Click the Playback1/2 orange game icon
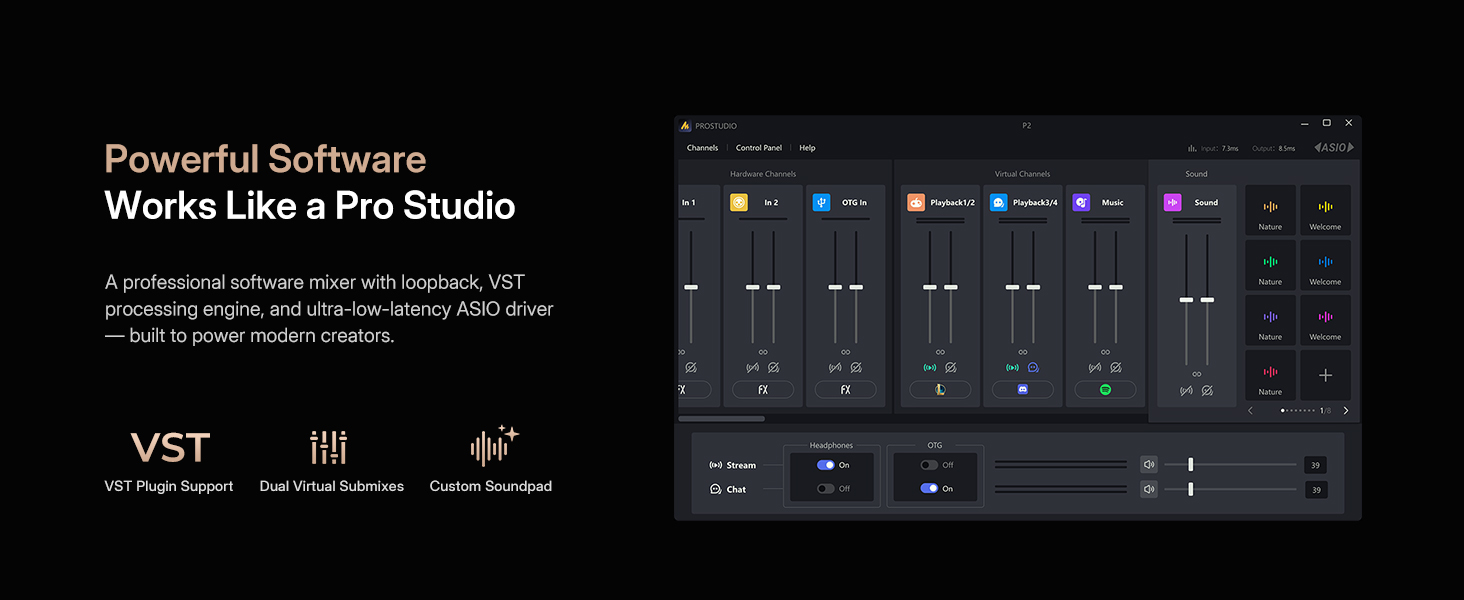Image resolution: width=1464 pixels, height=600 pixels. (x=916, y=202)
